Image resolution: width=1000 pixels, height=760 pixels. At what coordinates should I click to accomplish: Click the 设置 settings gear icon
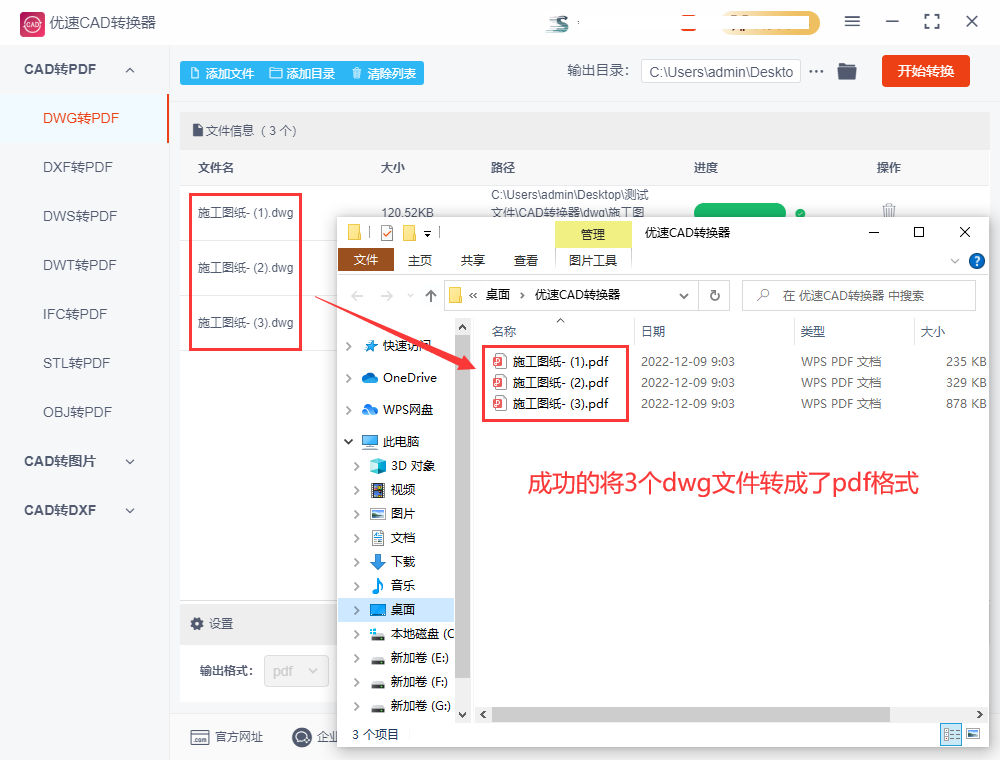pos(197,624)
